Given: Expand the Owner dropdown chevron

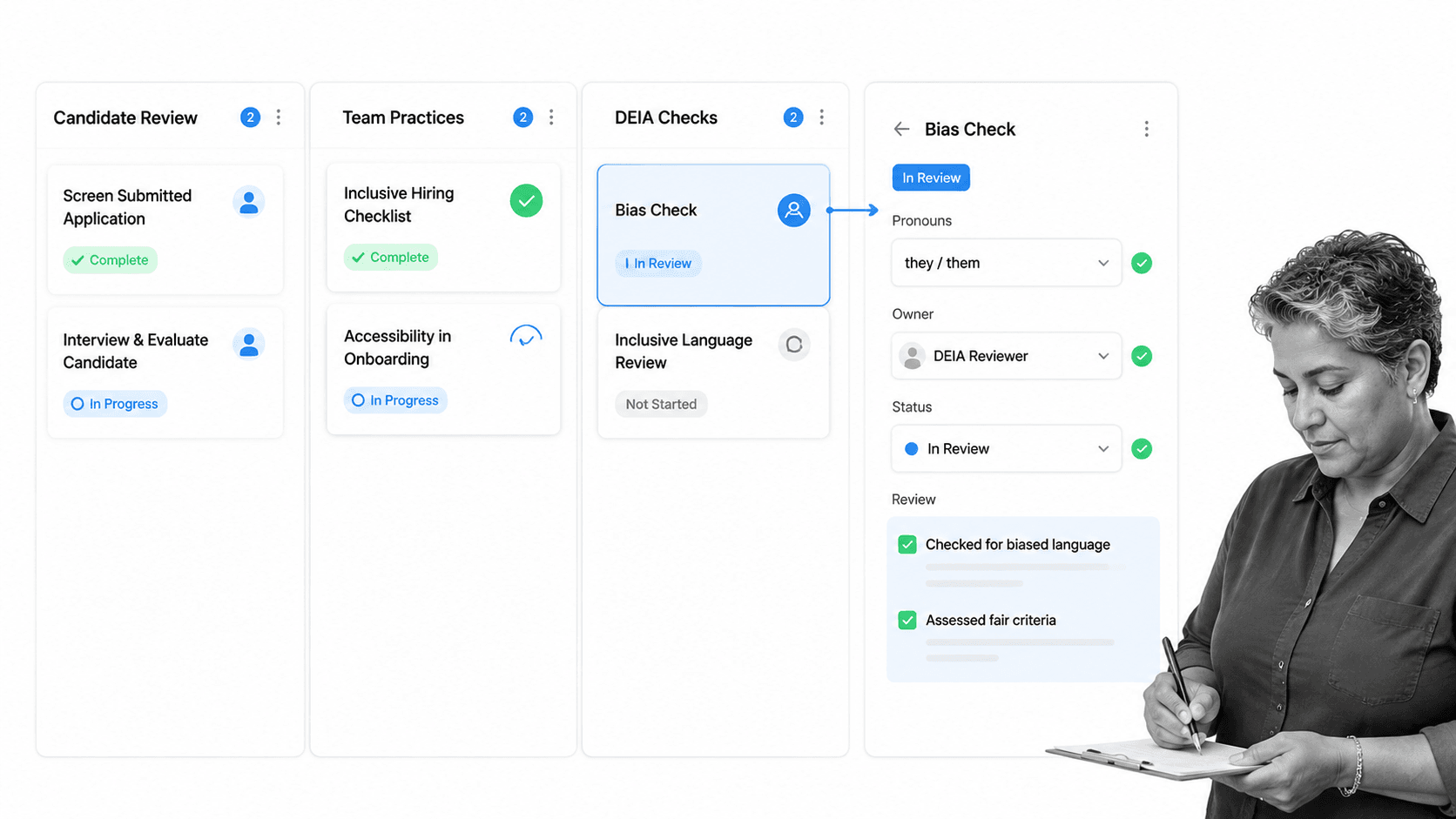Looking at the screenshot, I should tap(1102, 356).
